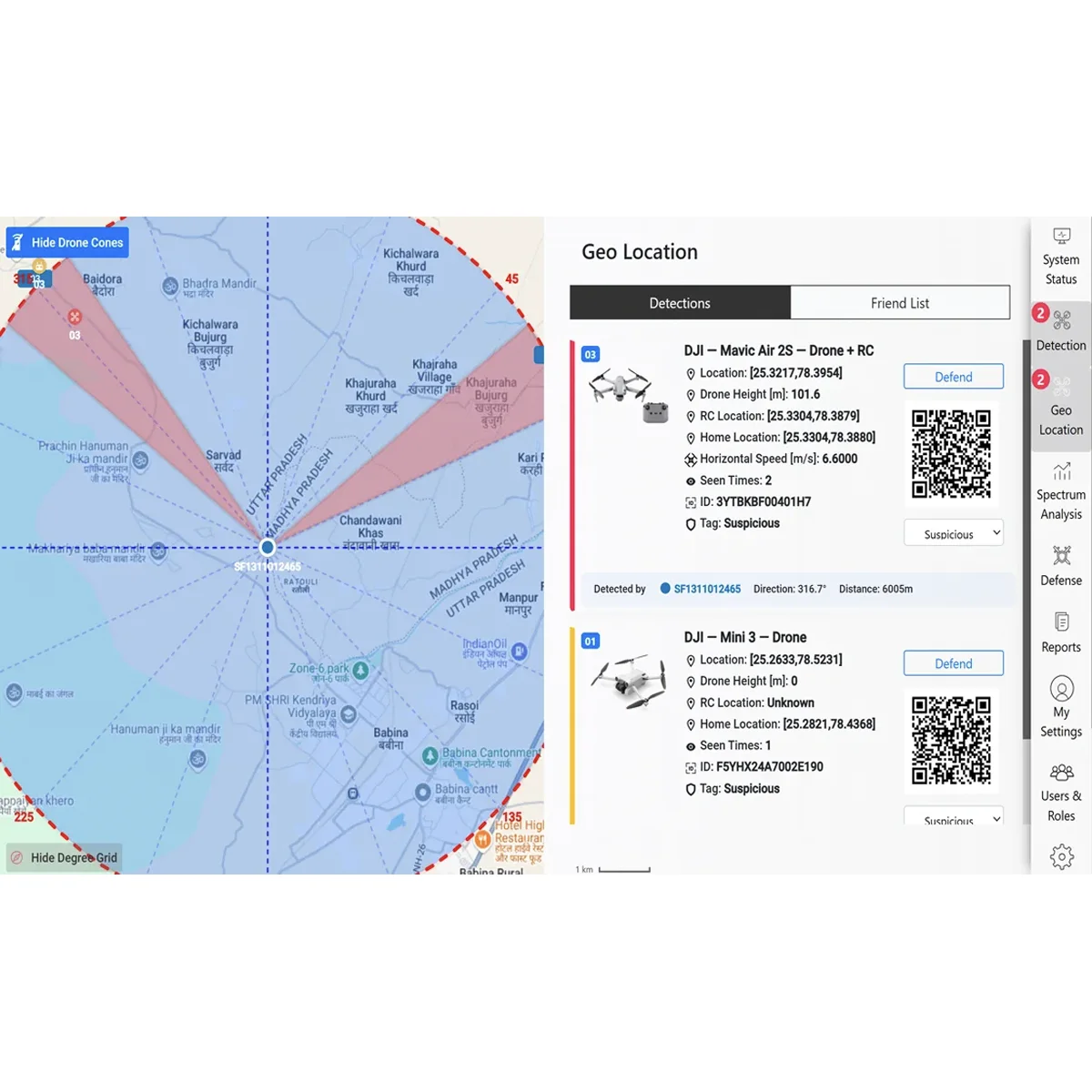Click the Mavic Air 2S drone image

[628, 396]
